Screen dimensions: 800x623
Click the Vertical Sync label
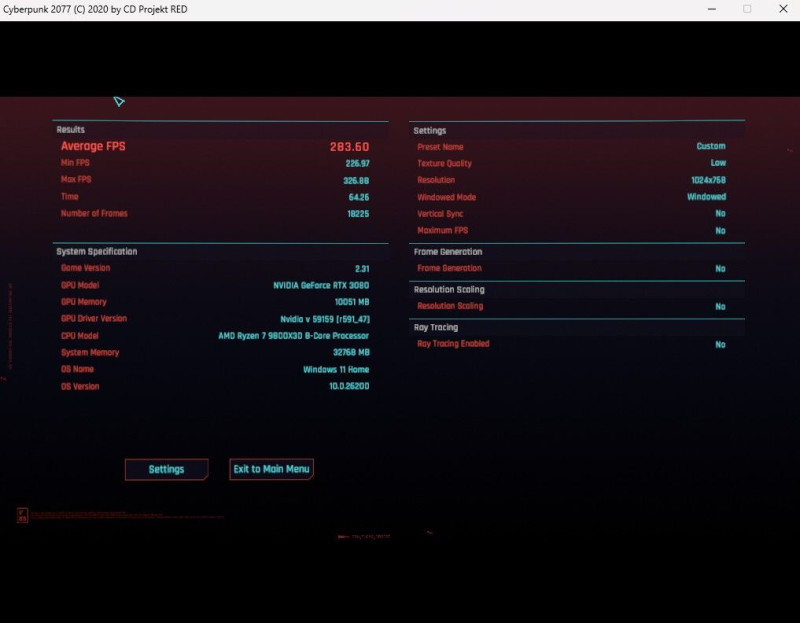click(x=440, y=214)
